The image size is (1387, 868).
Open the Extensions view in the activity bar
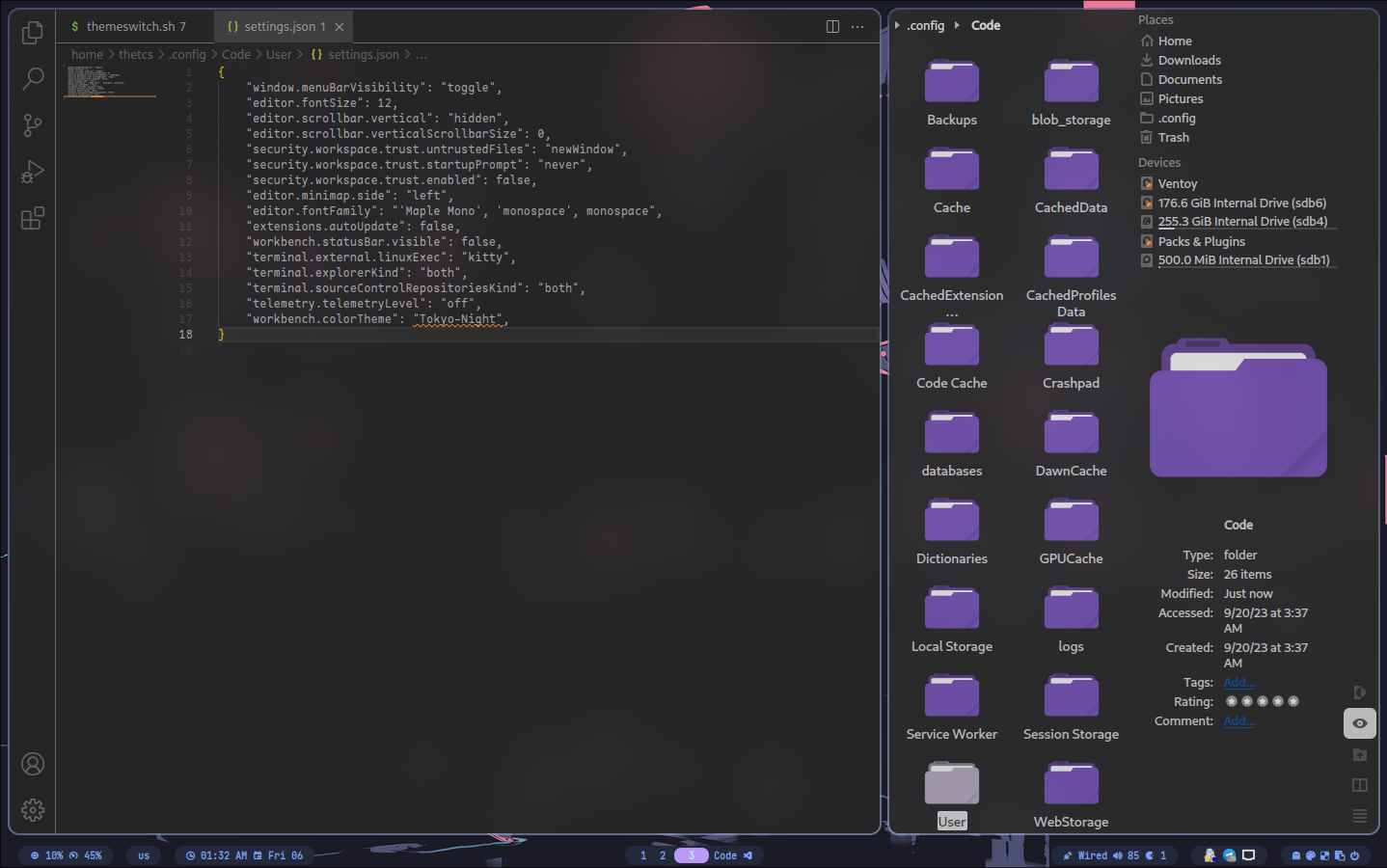tap(33, 218)
